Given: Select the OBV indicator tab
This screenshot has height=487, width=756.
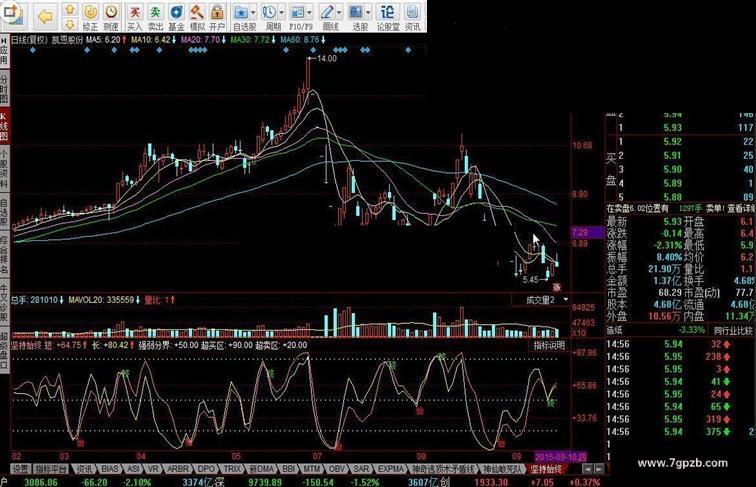Looking at the screenshot, I should (337, 469).
